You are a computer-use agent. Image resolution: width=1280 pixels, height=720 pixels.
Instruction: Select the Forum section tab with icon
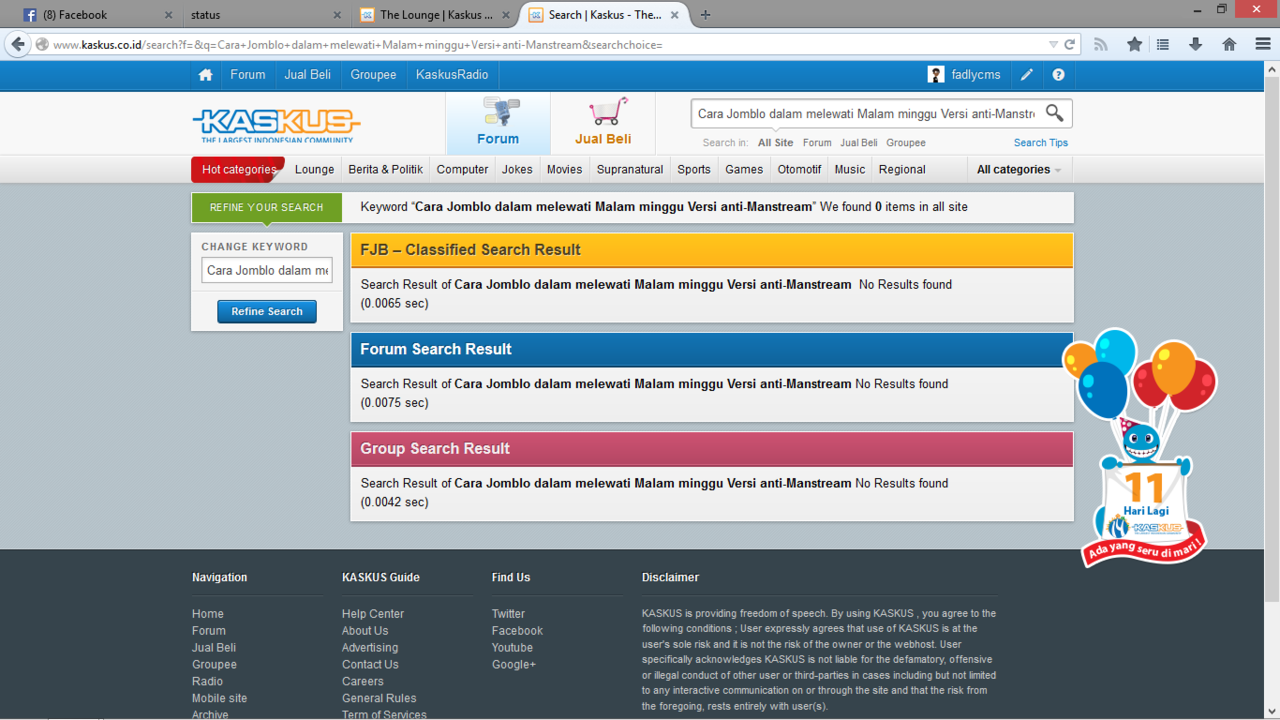point(498,123)
